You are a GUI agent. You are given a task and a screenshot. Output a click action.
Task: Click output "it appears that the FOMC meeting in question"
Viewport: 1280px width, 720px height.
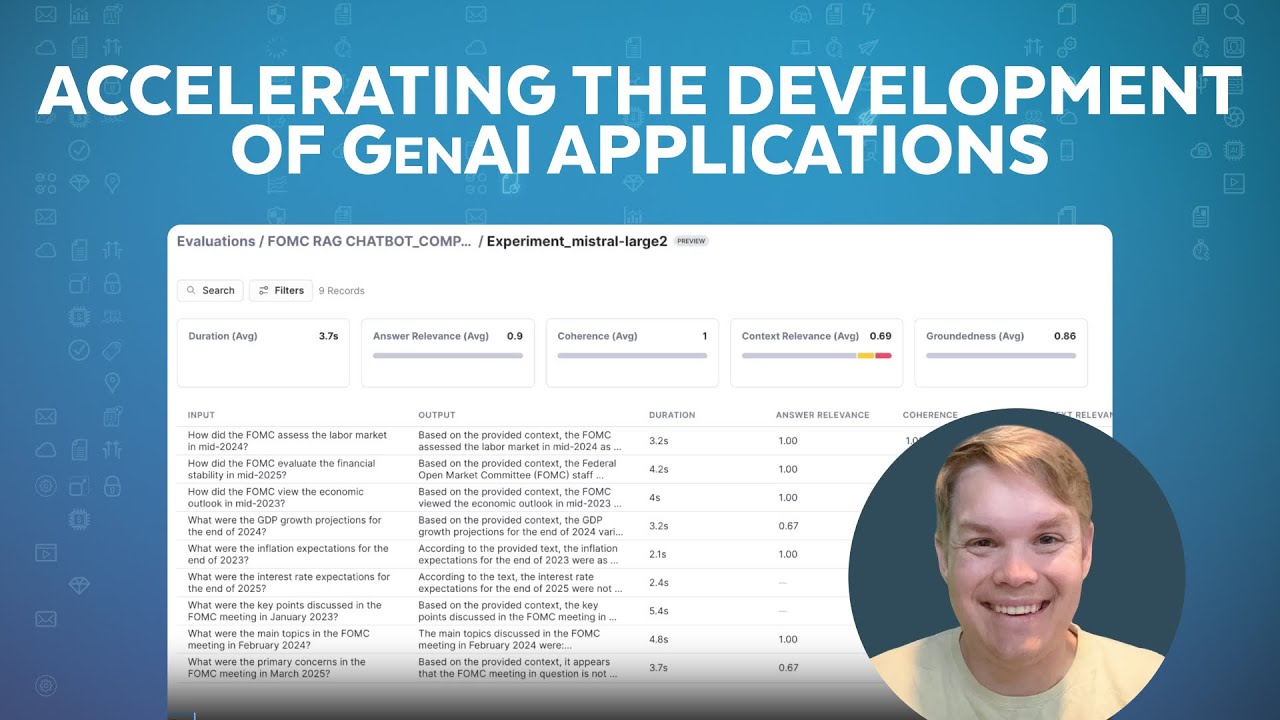tap(518, 667)
